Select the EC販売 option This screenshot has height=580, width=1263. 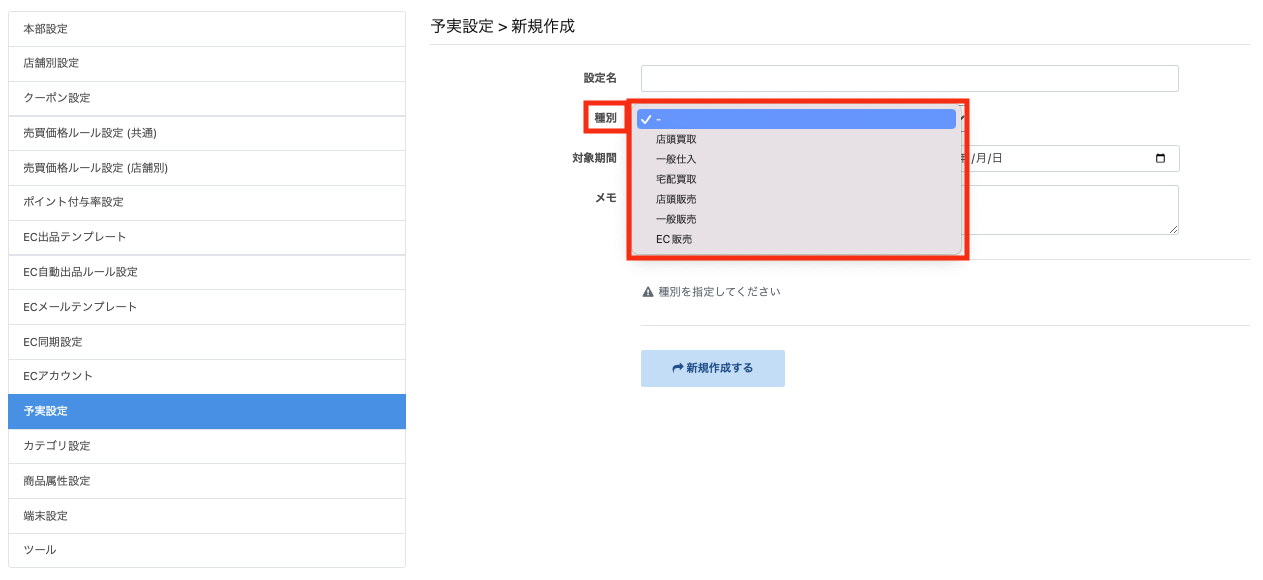[x=796, y=239]
